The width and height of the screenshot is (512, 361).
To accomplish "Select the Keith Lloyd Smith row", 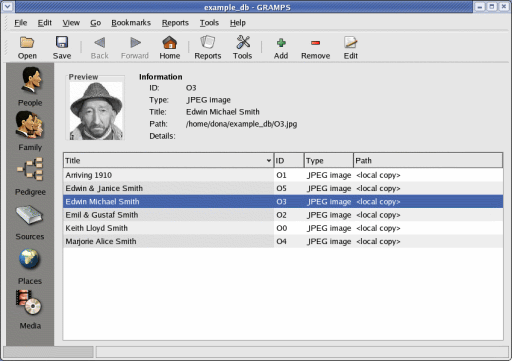I will point(283,228).
